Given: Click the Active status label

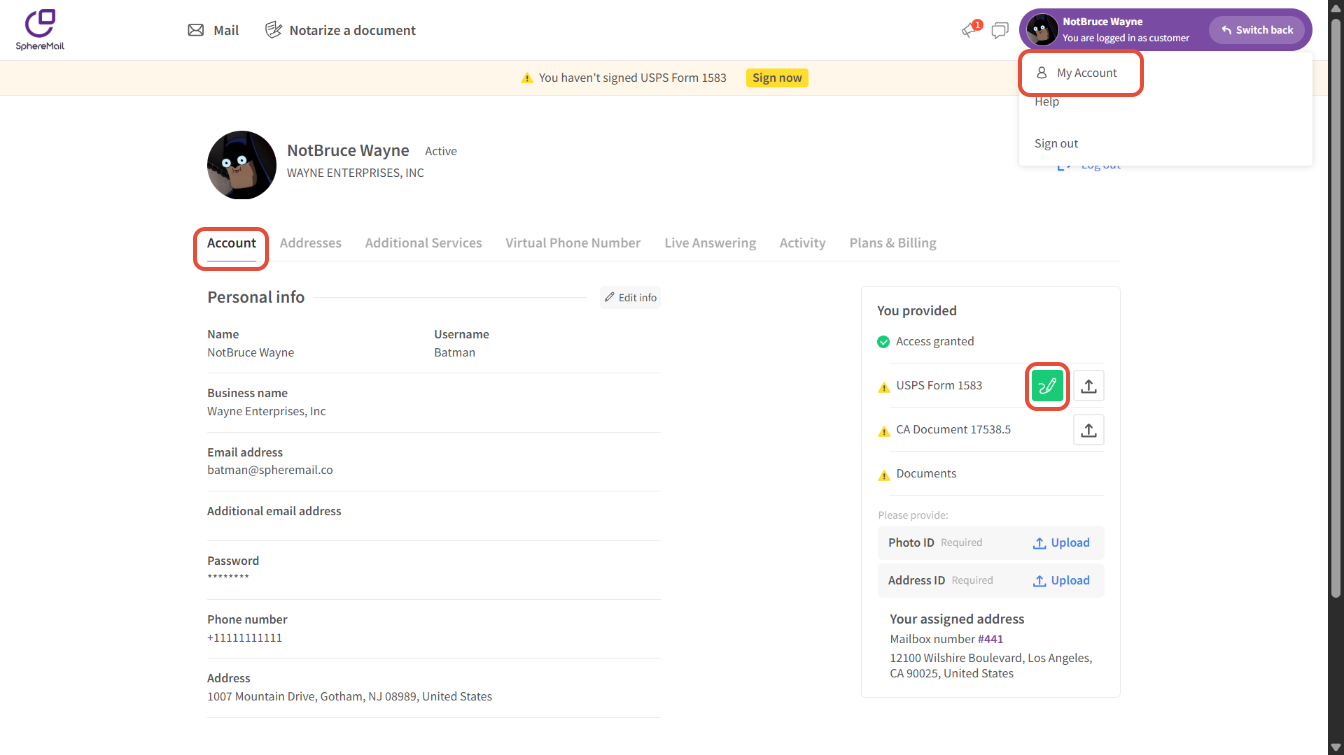Looking at the screenshot, I should 441,151.
